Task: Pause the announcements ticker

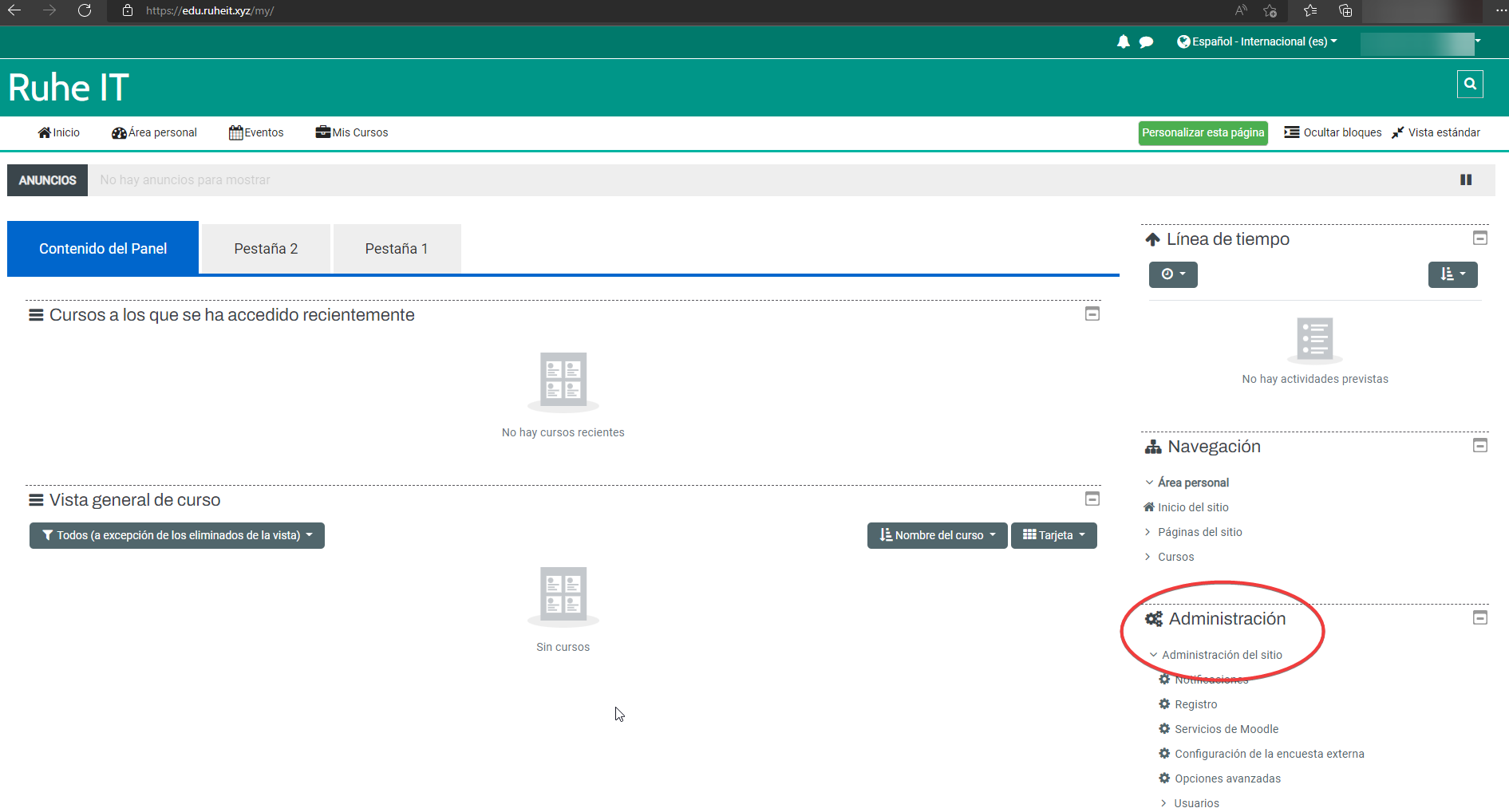Action: pyautogui.click(x=1465, y=180)
